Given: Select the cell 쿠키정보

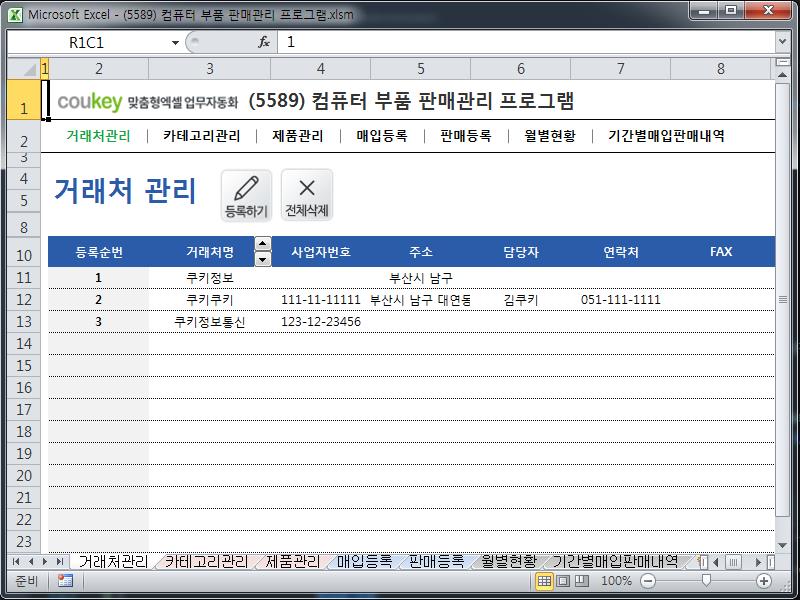Looking at the screenshot, I should [210, 278].
